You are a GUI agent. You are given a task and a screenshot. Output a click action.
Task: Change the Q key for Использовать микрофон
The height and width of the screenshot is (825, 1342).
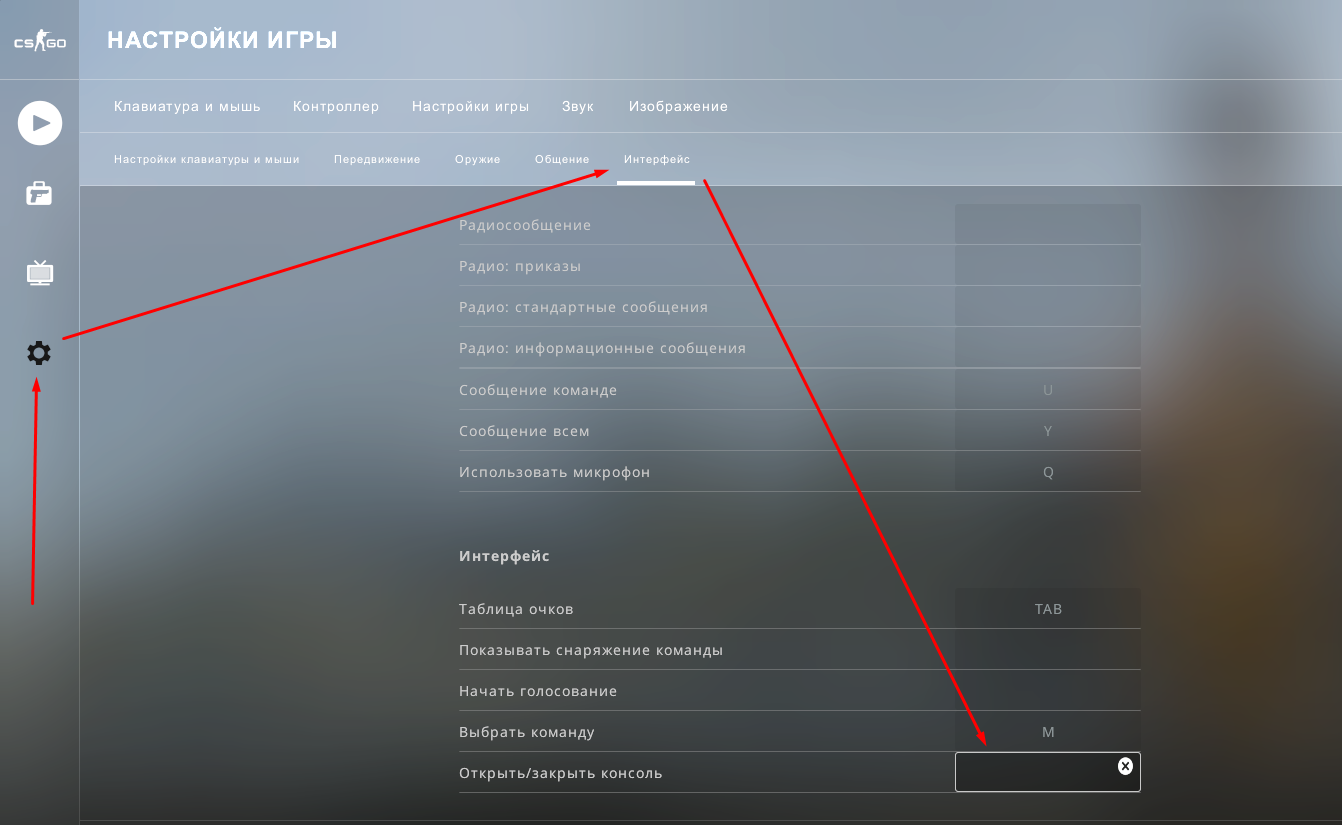click(1048, 471)
